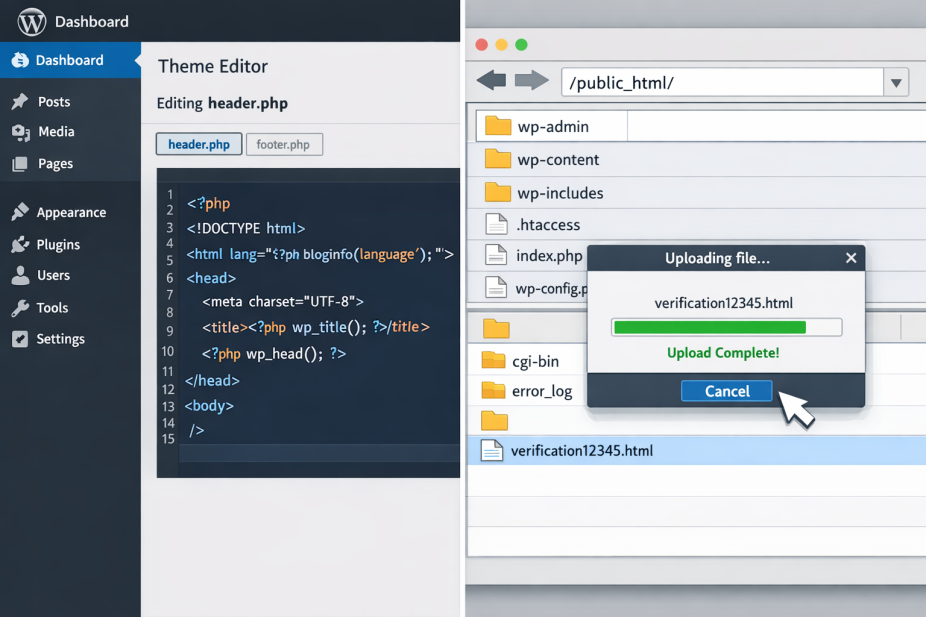Open the Media menu item
Image resolution: width=926 pixels, height=617 pixels.
[x=56, y=132]
